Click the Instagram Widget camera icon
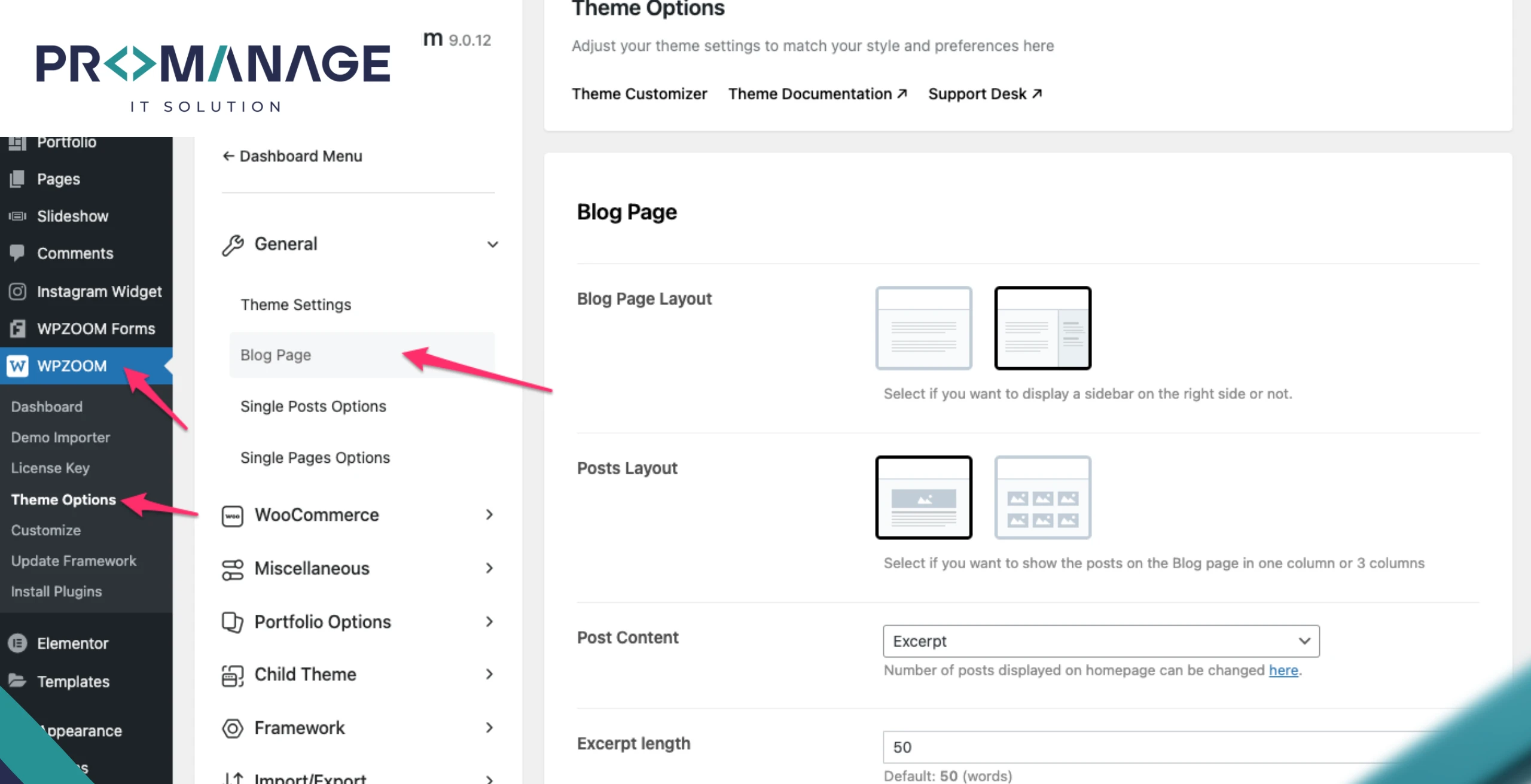This screenshot has height=784, width=1531. click(x=17, y=291)
